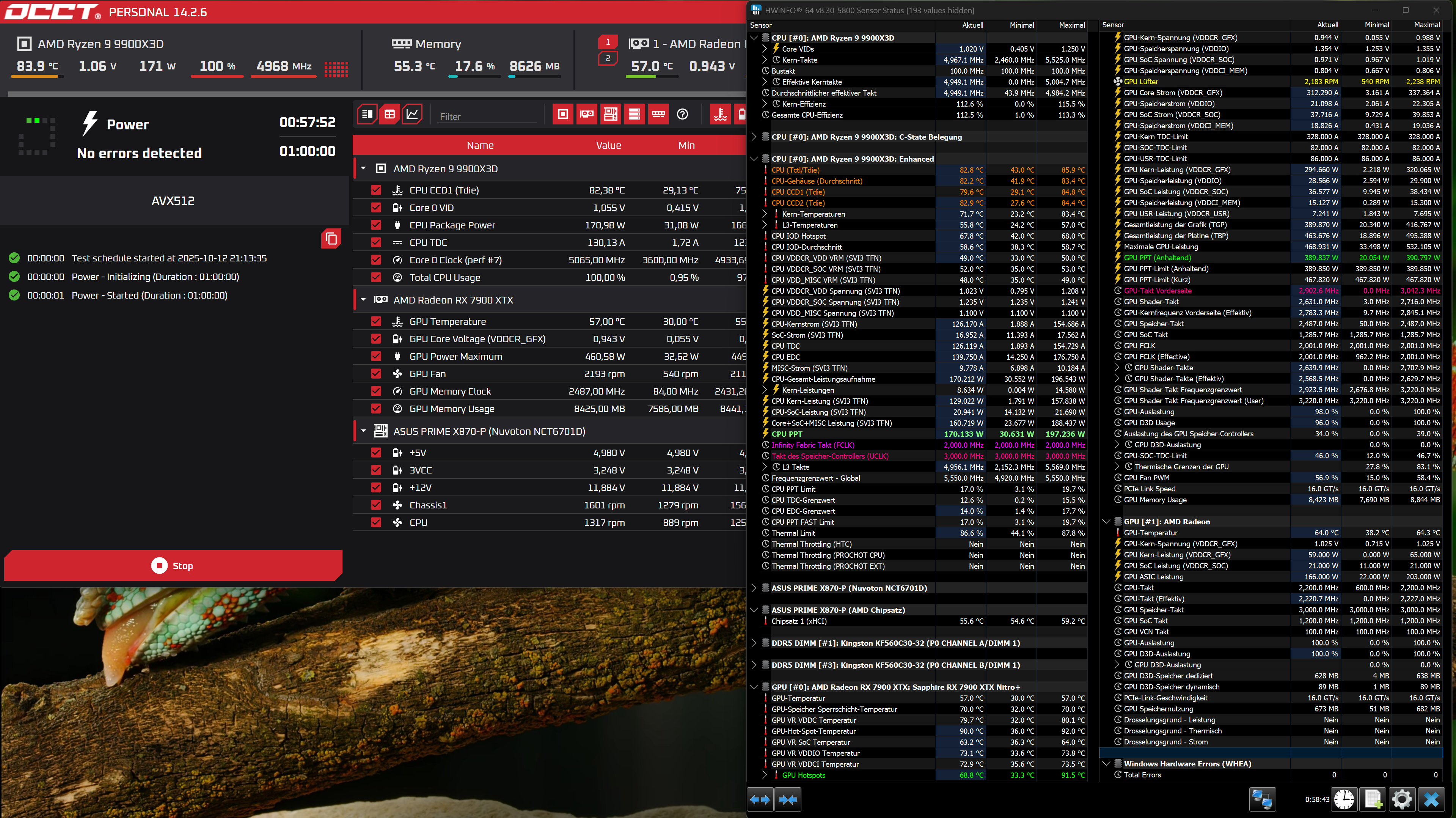The image size is (1456, 818).
Task: Switch to OCCT graph view icon
Action: click(412, 114)
